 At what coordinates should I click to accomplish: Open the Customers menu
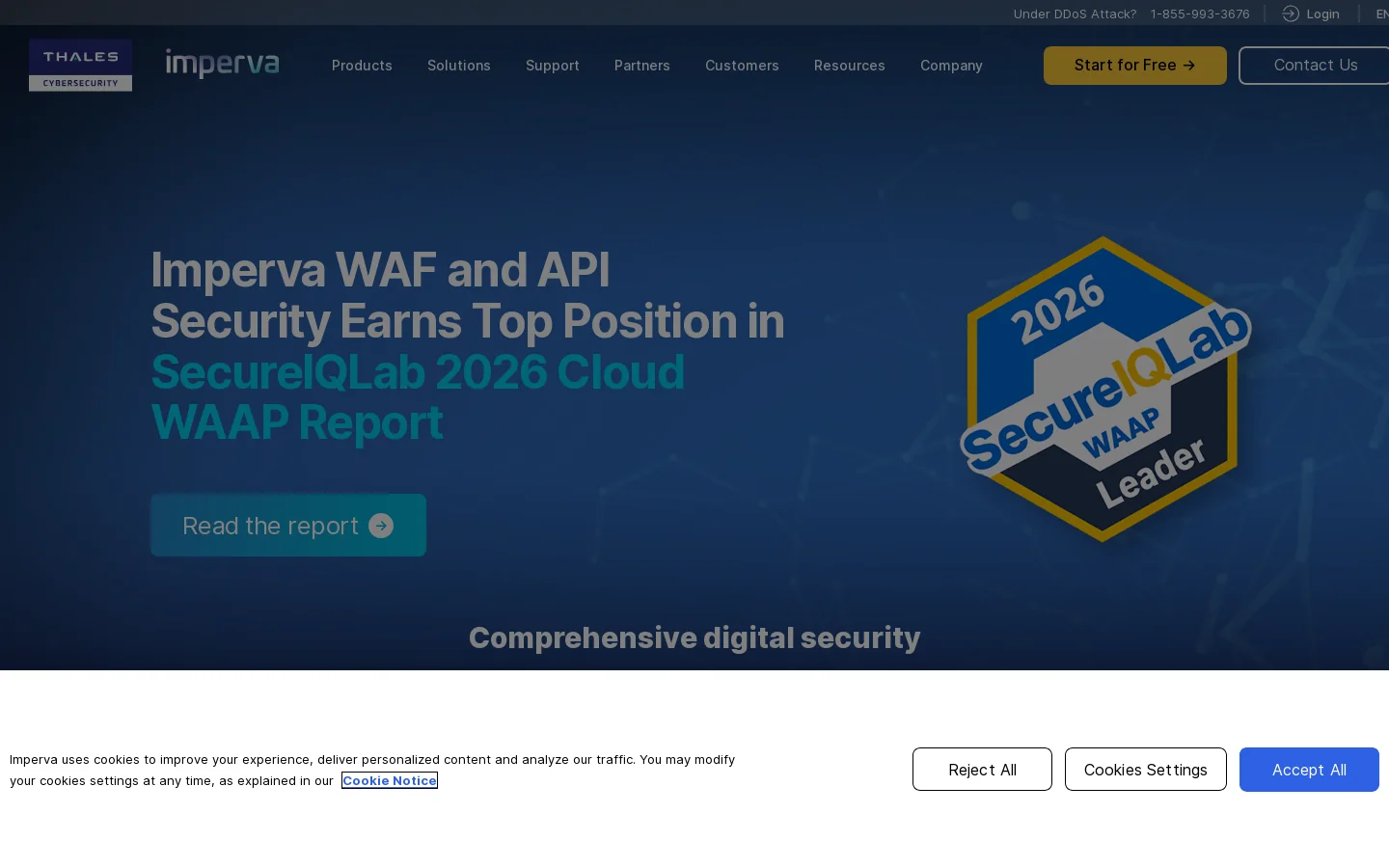tap(742, 66)
